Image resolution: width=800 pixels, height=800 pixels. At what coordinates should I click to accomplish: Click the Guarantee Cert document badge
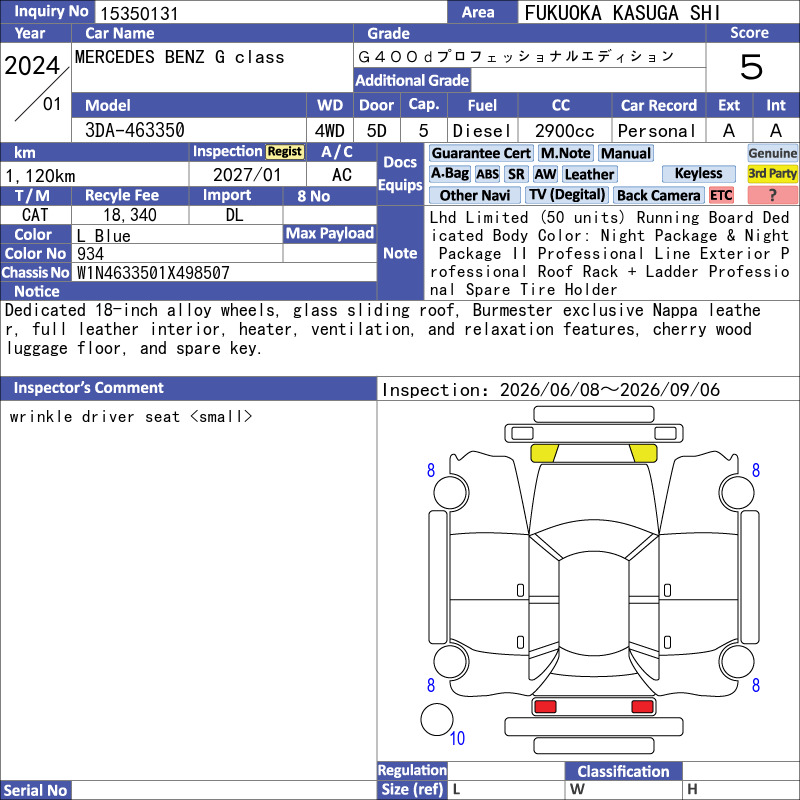click(x=481, y=153)
